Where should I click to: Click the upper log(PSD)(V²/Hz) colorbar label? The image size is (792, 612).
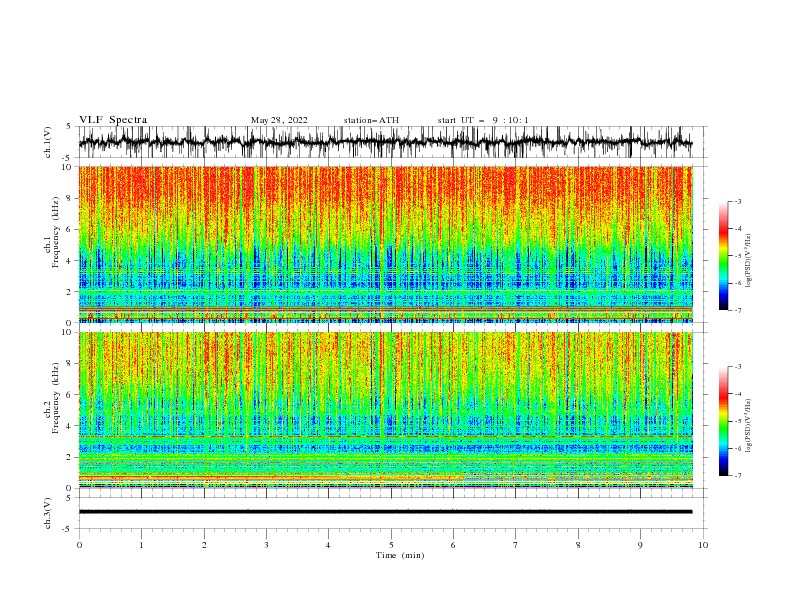coord(748,261)
